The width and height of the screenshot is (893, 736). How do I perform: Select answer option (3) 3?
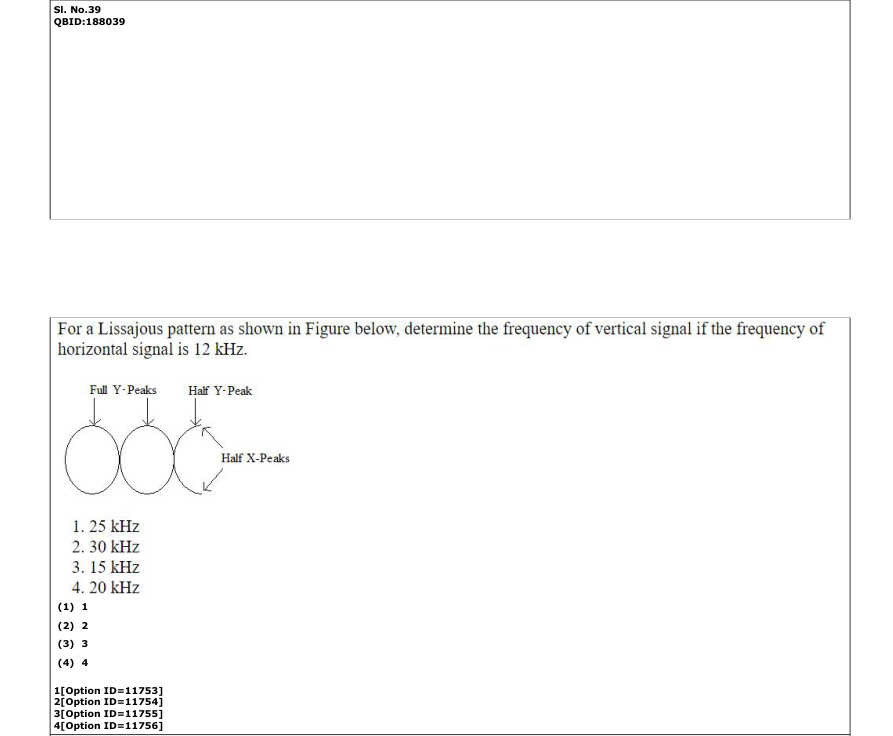coord(73,644)
